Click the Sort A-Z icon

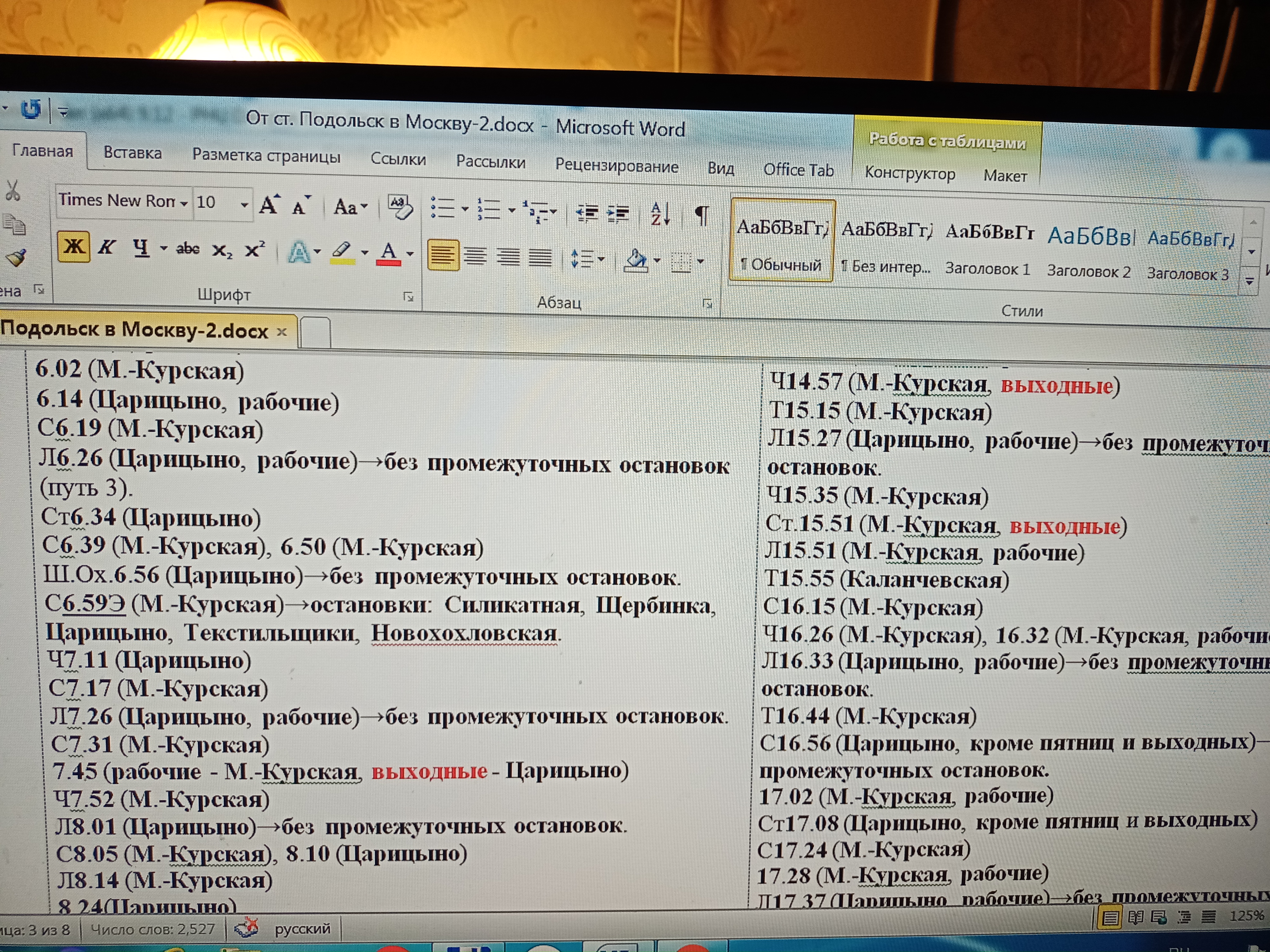pos(660,214)
